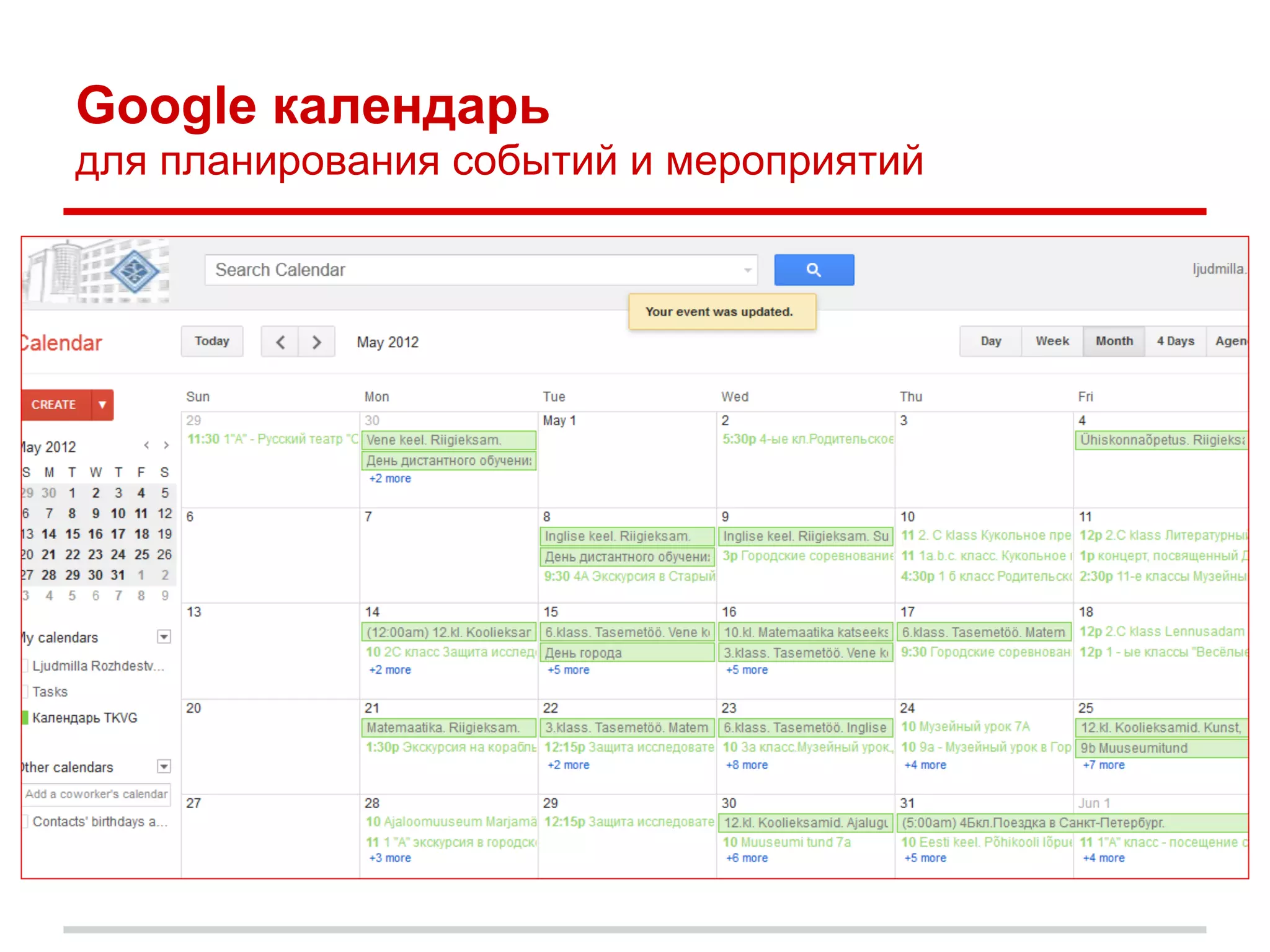Switch to Month view

pos(1114,342)
